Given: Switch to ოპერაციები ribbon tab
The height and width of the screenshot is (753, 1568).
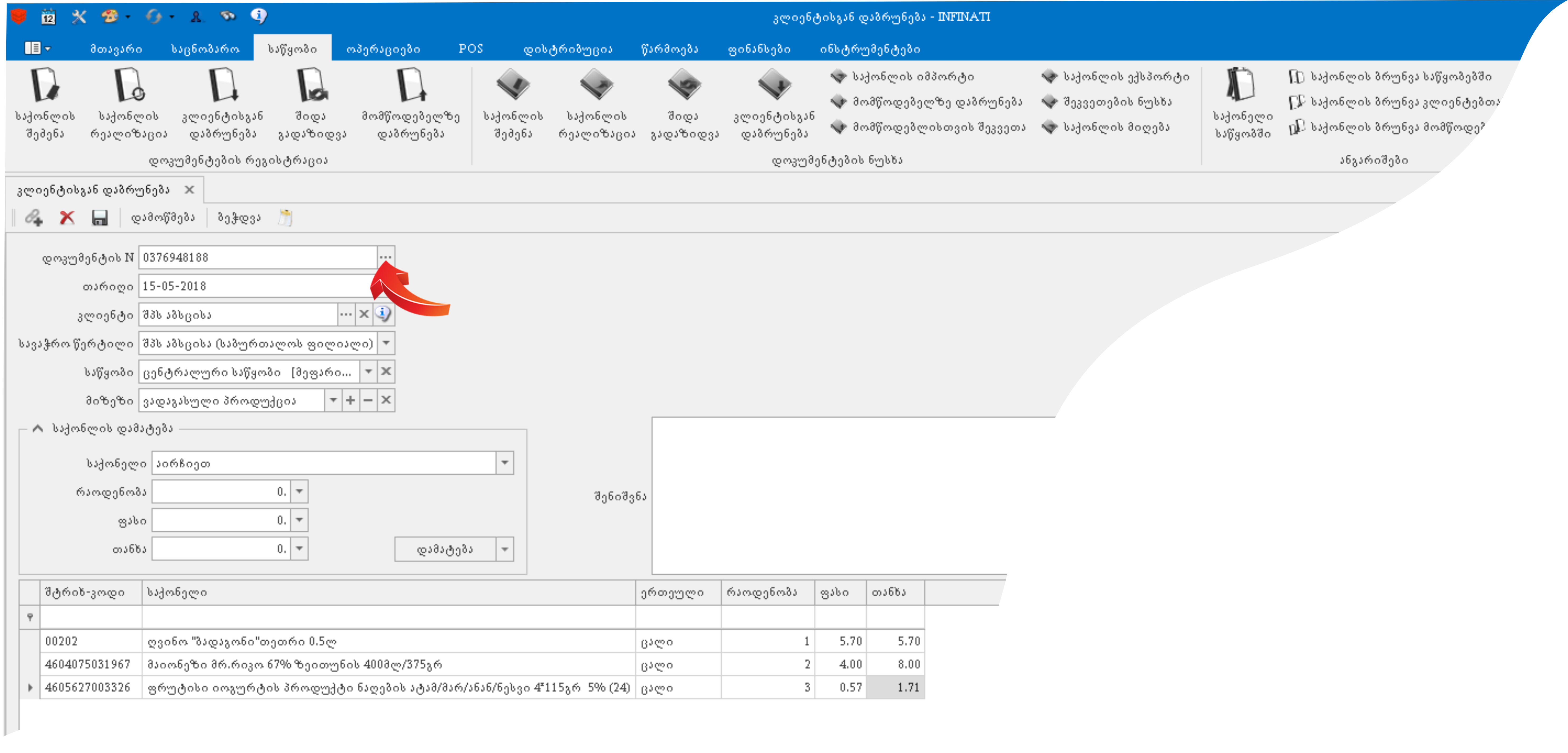Looking at the screenshot, I should pyautogui.click(x=383, y=49).
